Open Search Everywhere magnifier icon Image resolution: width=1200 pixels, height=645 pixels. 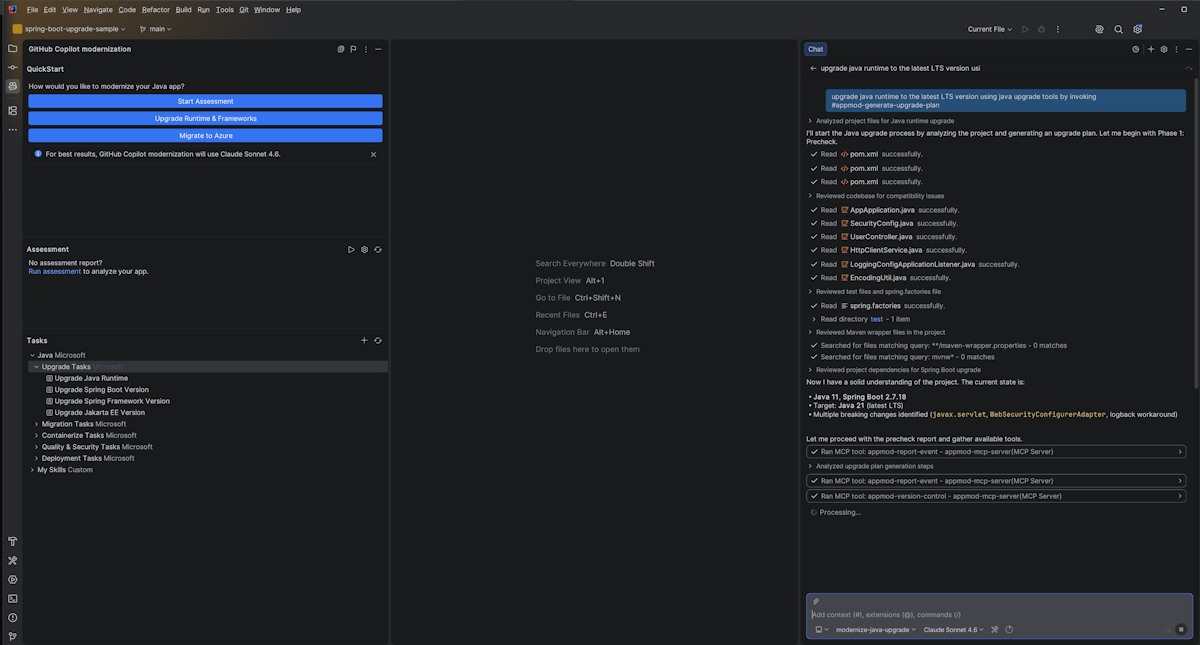click(1118, 29)
